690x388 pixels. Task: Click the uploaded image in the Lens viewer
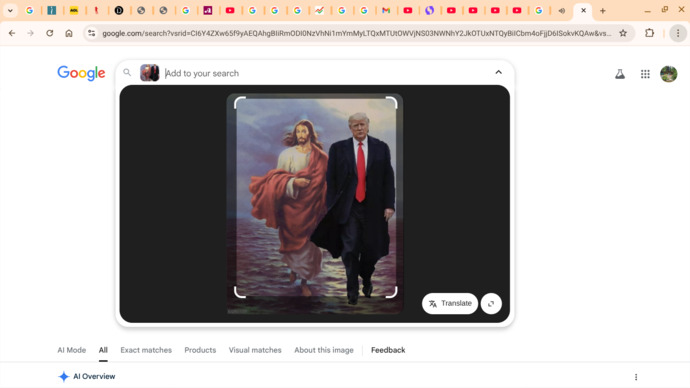[x=315, y=204]
